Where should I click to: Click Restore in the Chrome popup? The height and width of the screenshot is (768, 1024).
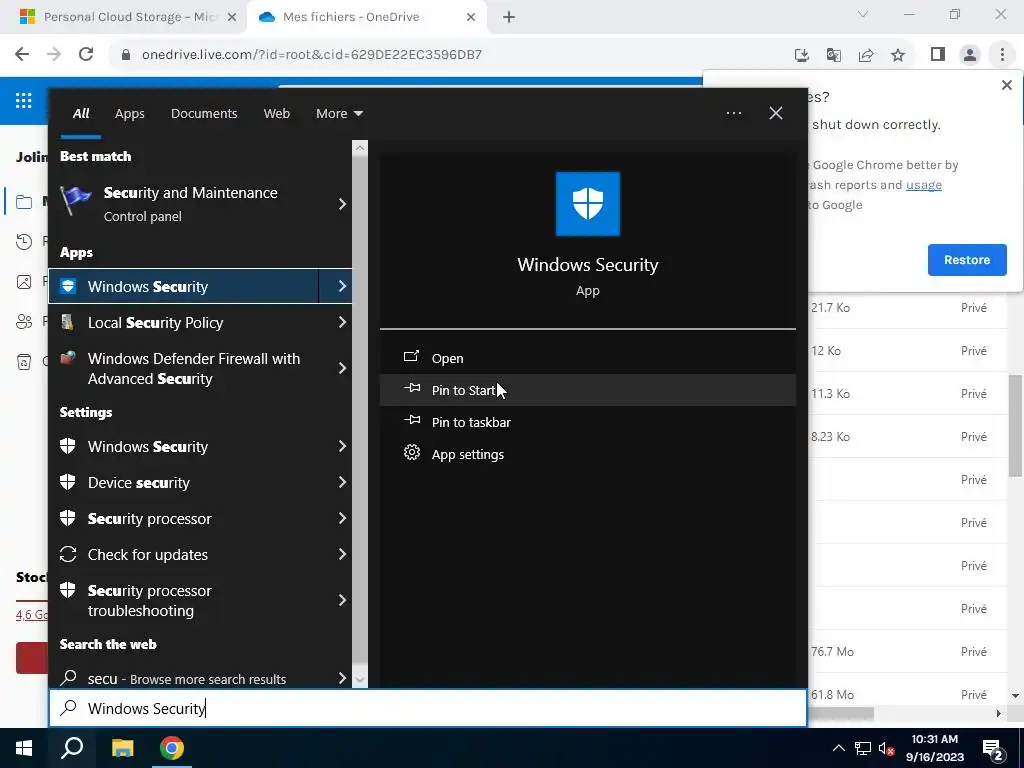click(x=967, y=260)
